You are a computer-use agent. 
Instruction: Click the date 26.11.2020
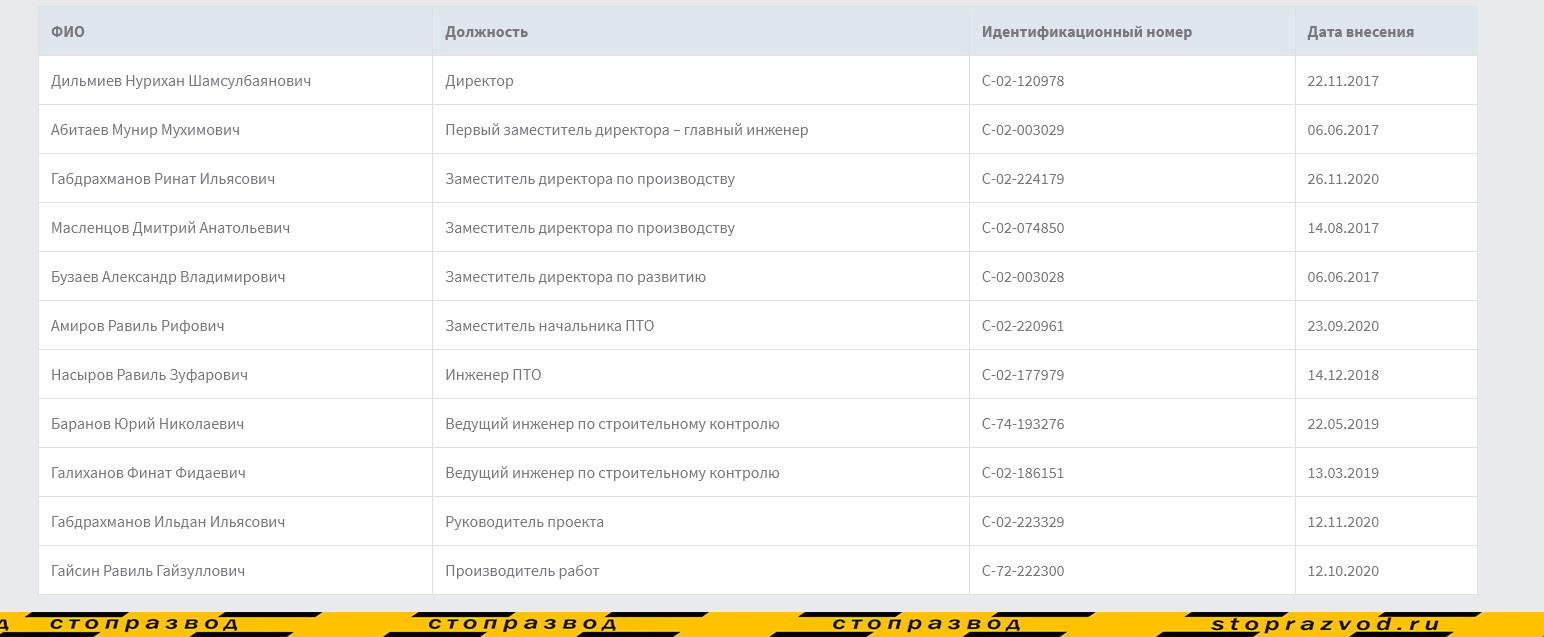pos(1343,179)
